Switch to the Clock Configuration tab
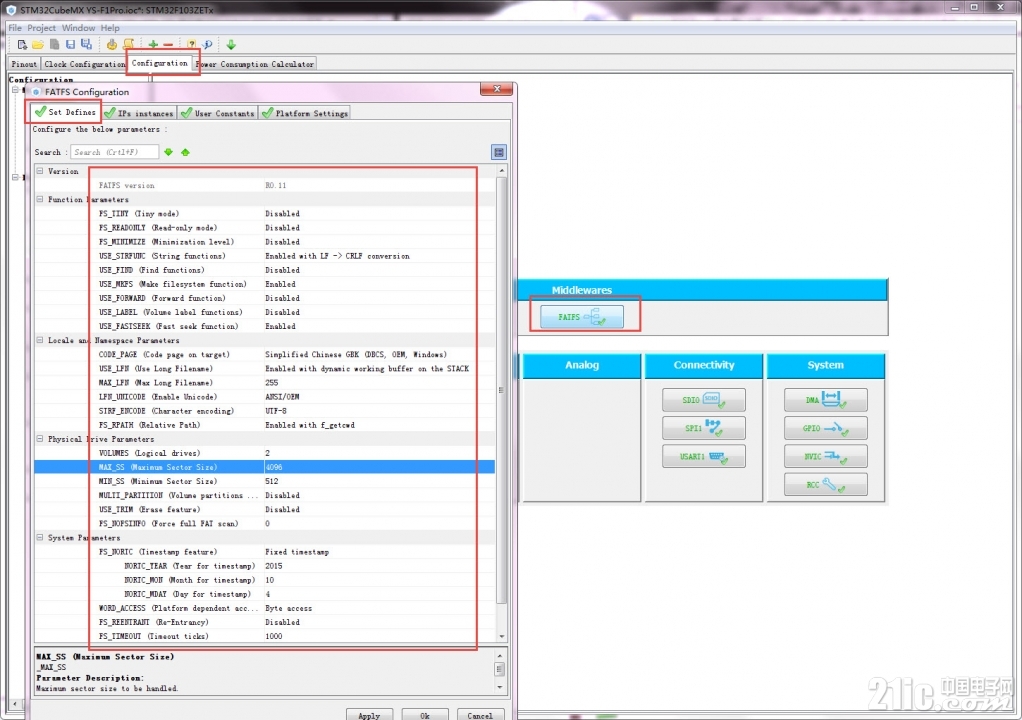This screenshot has width=1022, height=720. 84,64
